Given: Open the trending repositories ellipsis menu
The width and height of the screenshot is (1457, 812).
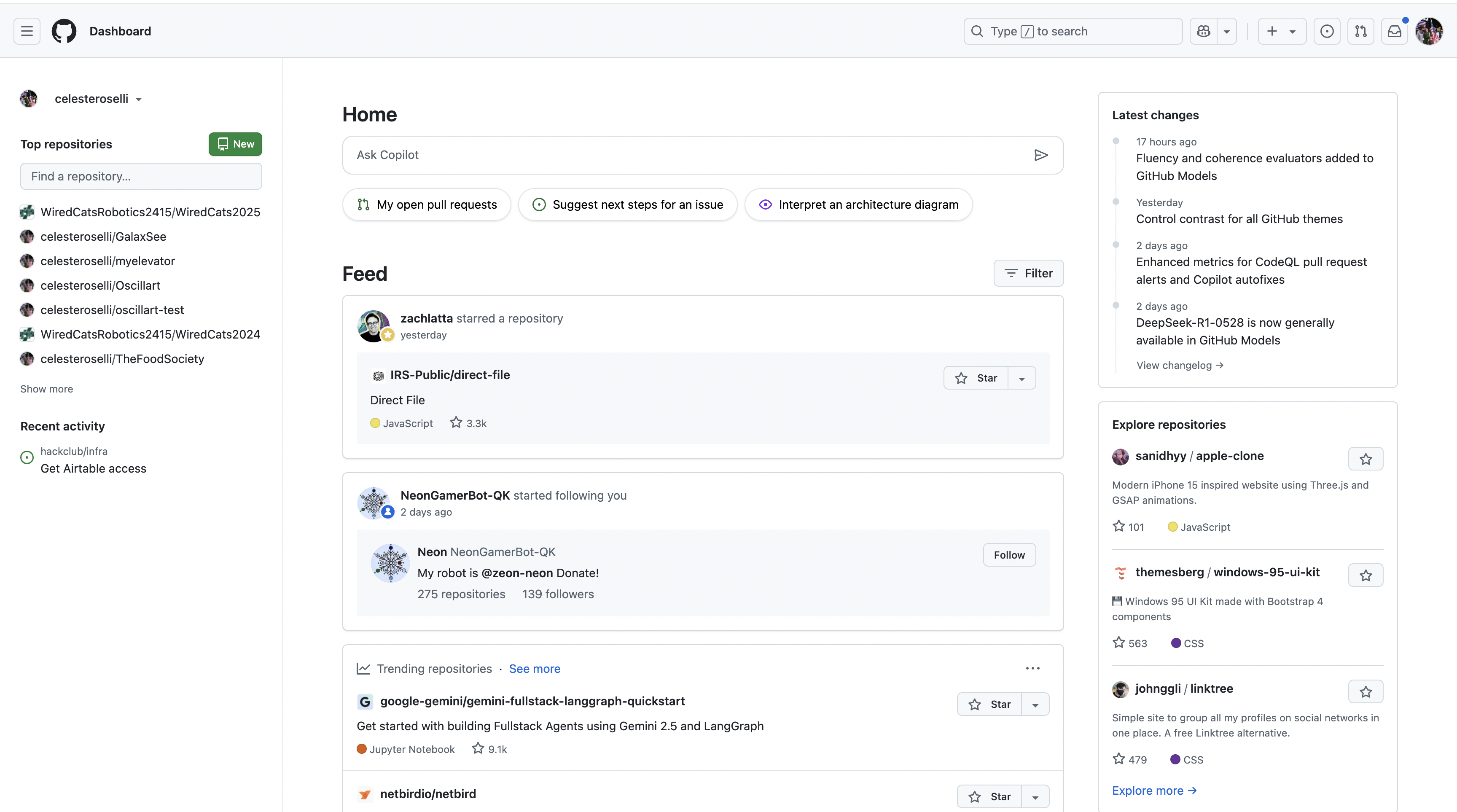Looking at the screenshot, I should 1033,668.
